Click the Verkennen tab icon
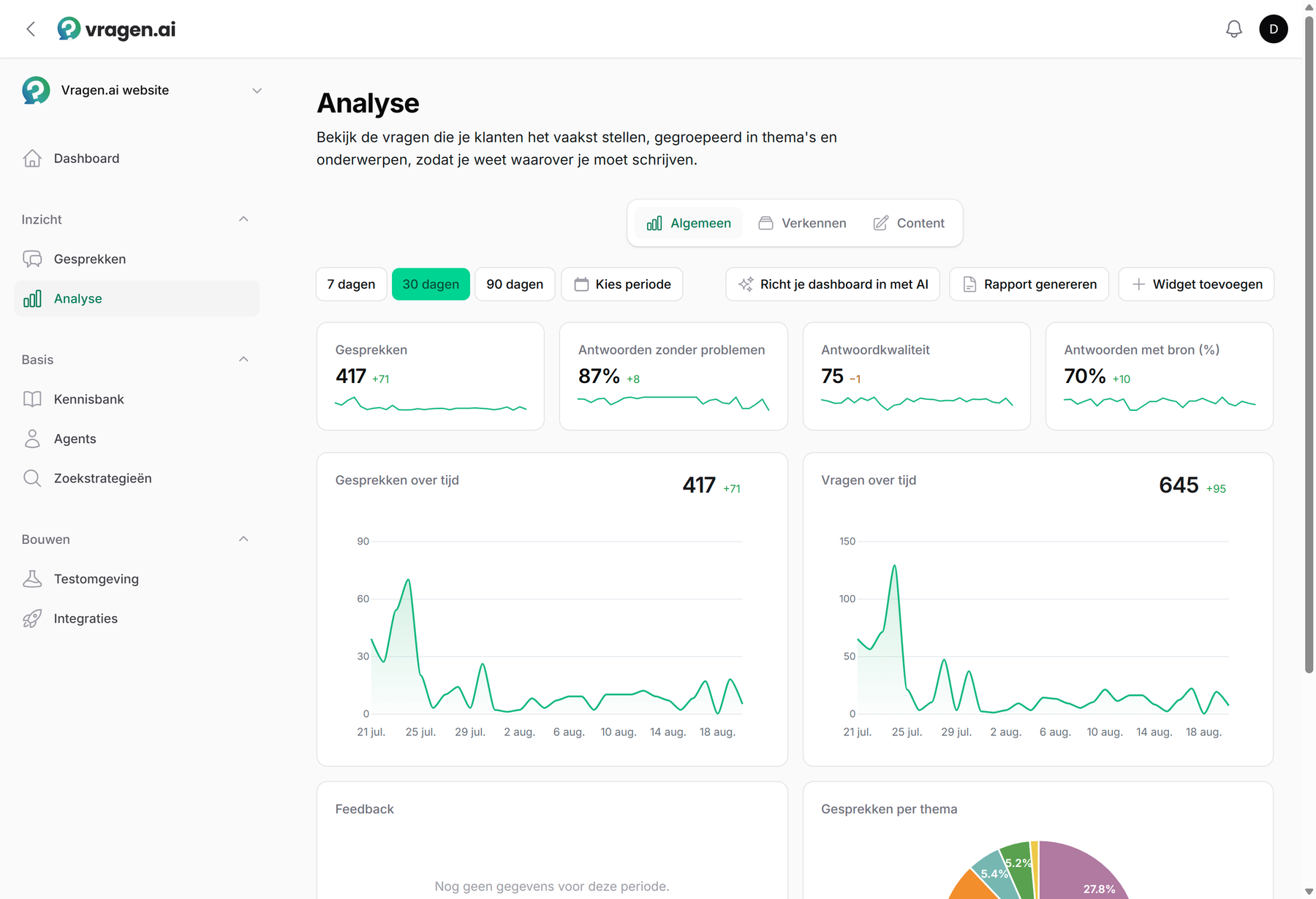The height and width of the screenshot is (899, 1316). [x=765, y=224]
